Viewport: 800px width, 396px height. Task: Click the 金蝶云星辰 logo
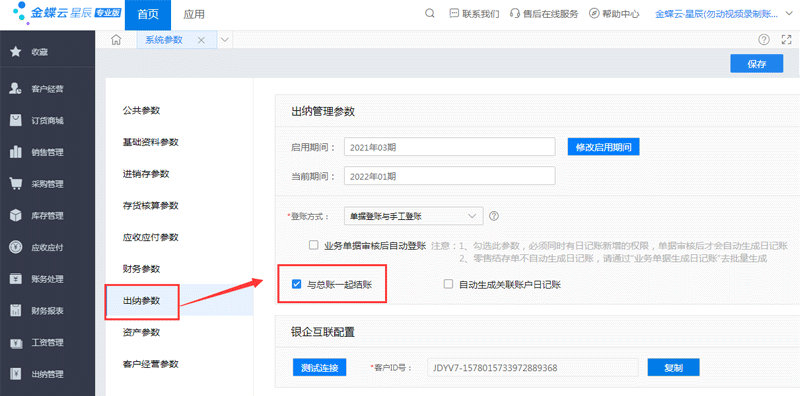[67, 12]
